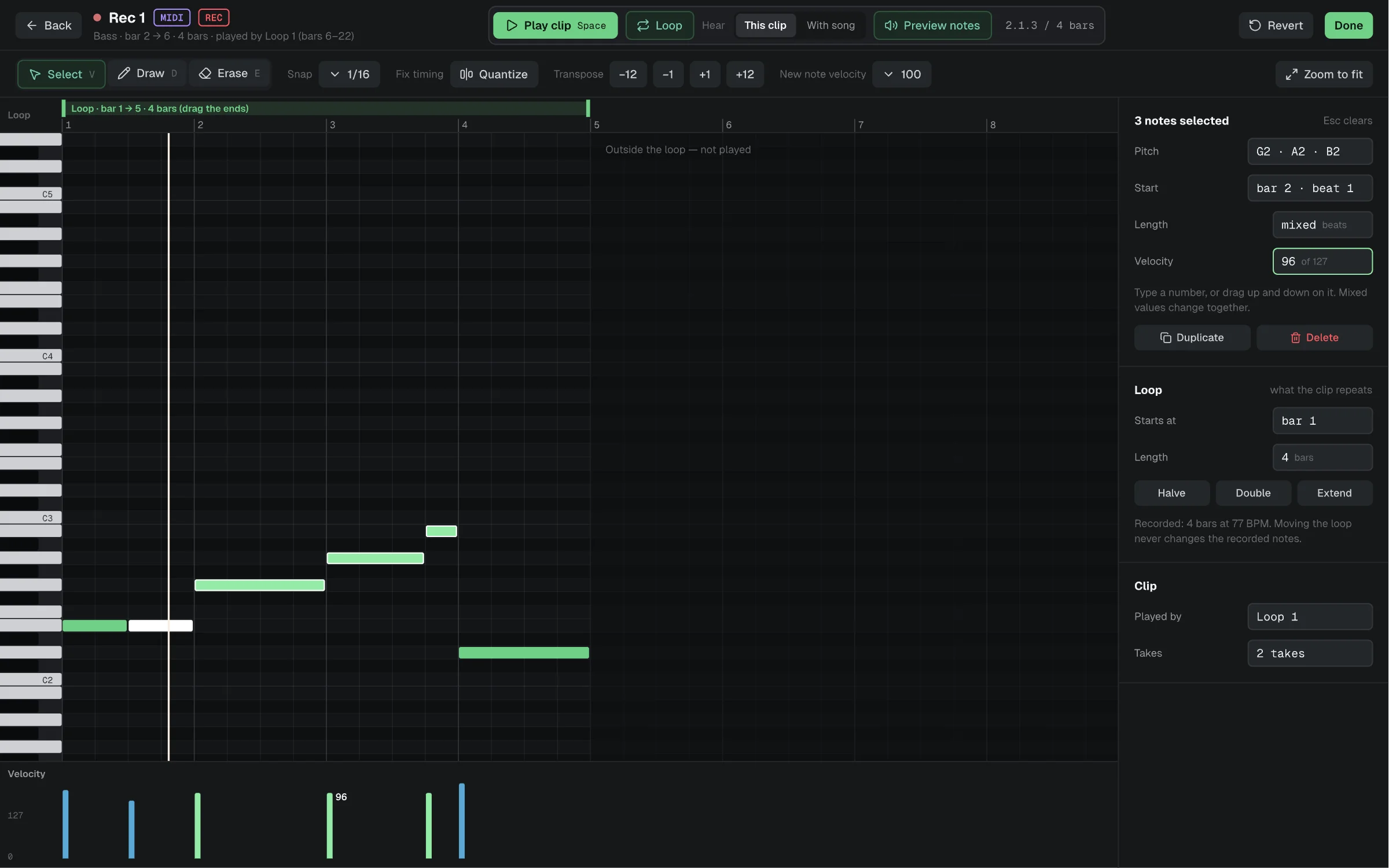
Task: Click the velocity bar labeled 96
Action: click(329, 825)
